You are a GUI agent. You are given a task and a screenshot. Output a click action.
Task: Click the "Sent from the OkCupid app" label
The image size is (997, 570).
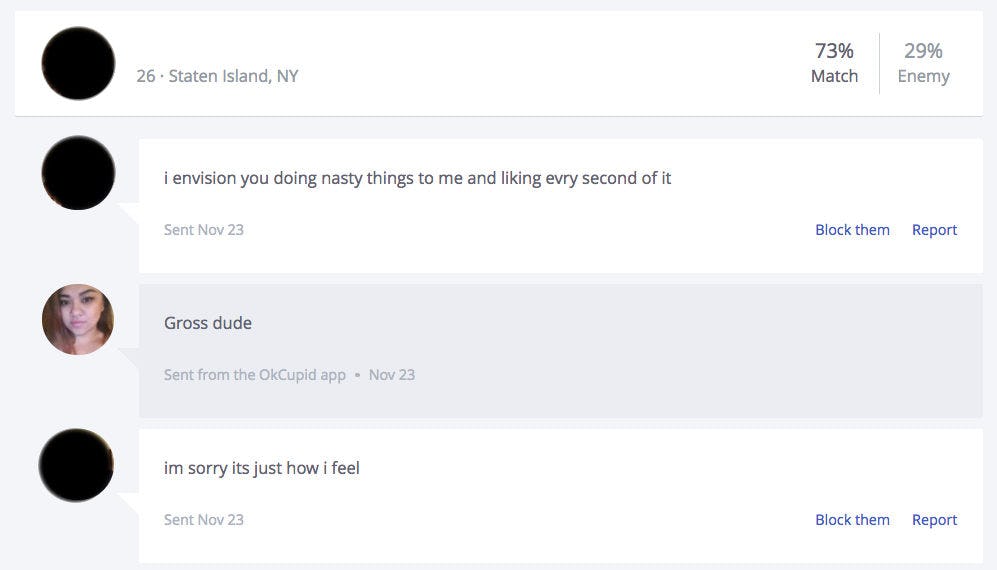pyautogui.click(x=255, y=375)
